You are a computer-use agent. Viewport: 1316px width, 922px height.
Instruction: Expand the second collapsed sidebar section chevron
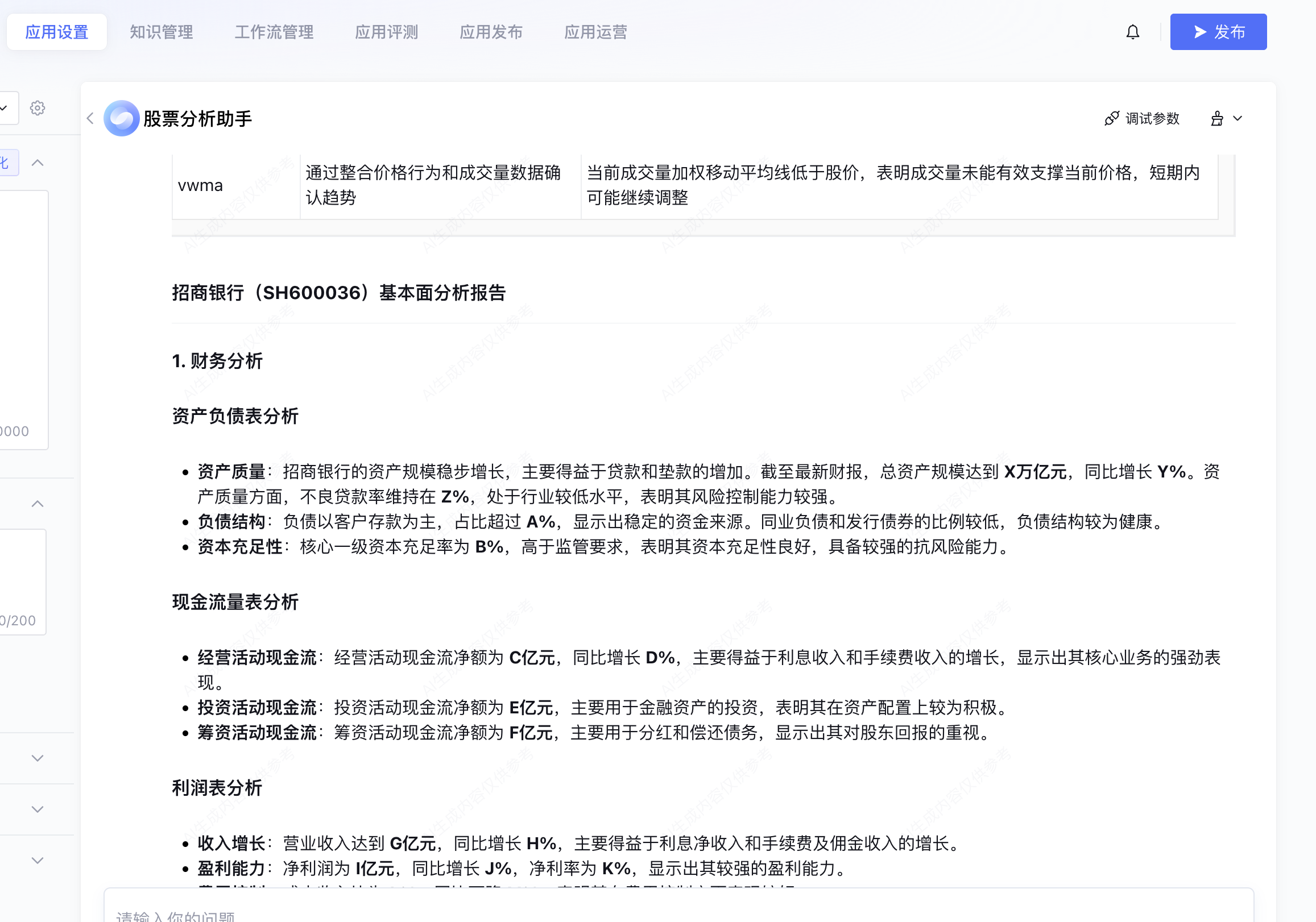(38, 809)
